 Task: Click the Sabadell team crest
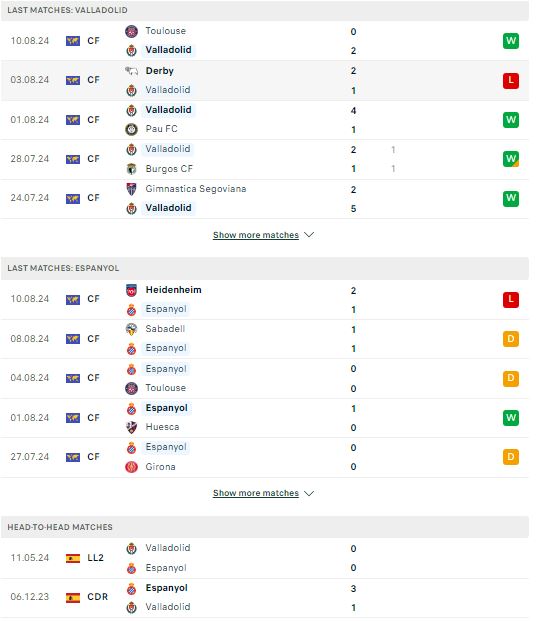tap(131, 329)
